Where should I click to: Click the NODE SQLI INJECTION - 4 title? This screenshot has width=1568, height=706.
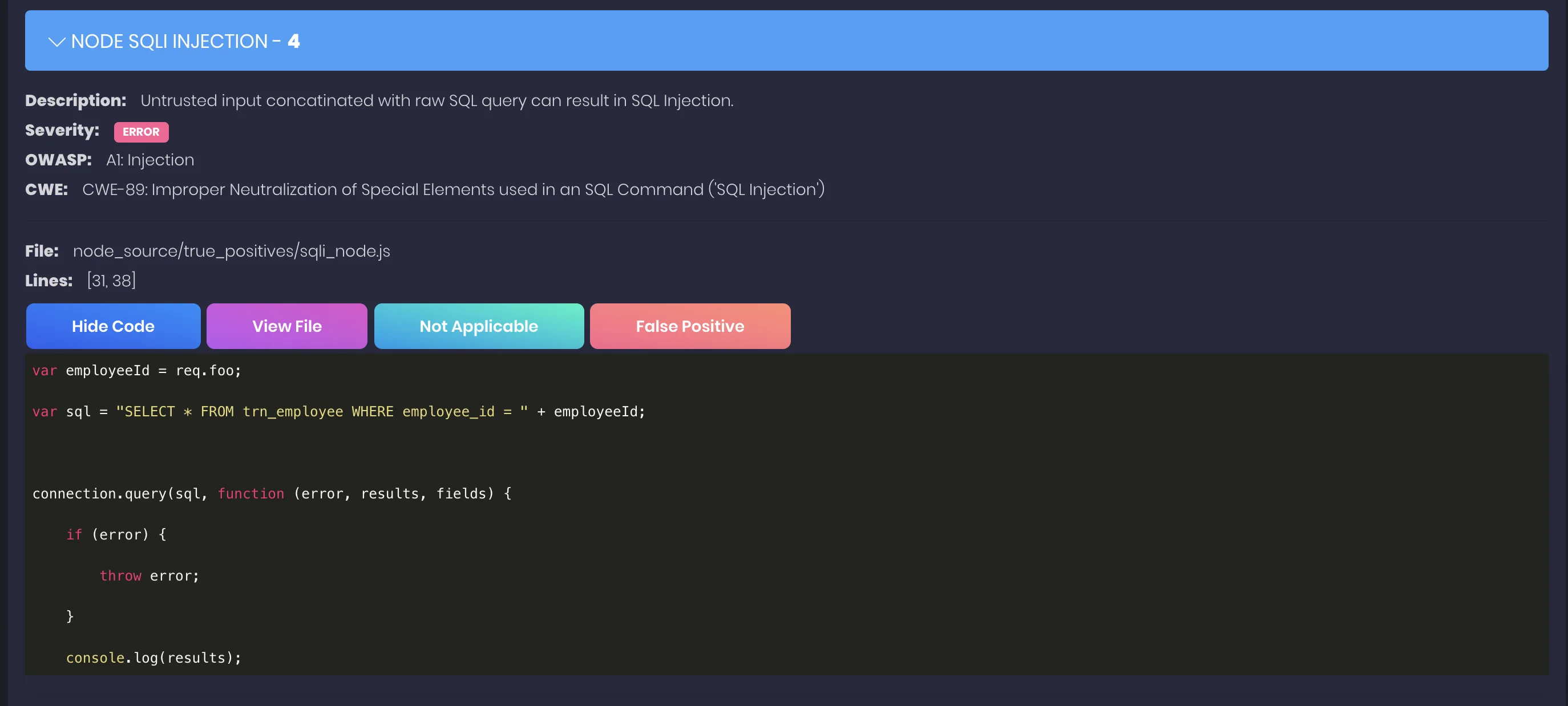(184, 42)
